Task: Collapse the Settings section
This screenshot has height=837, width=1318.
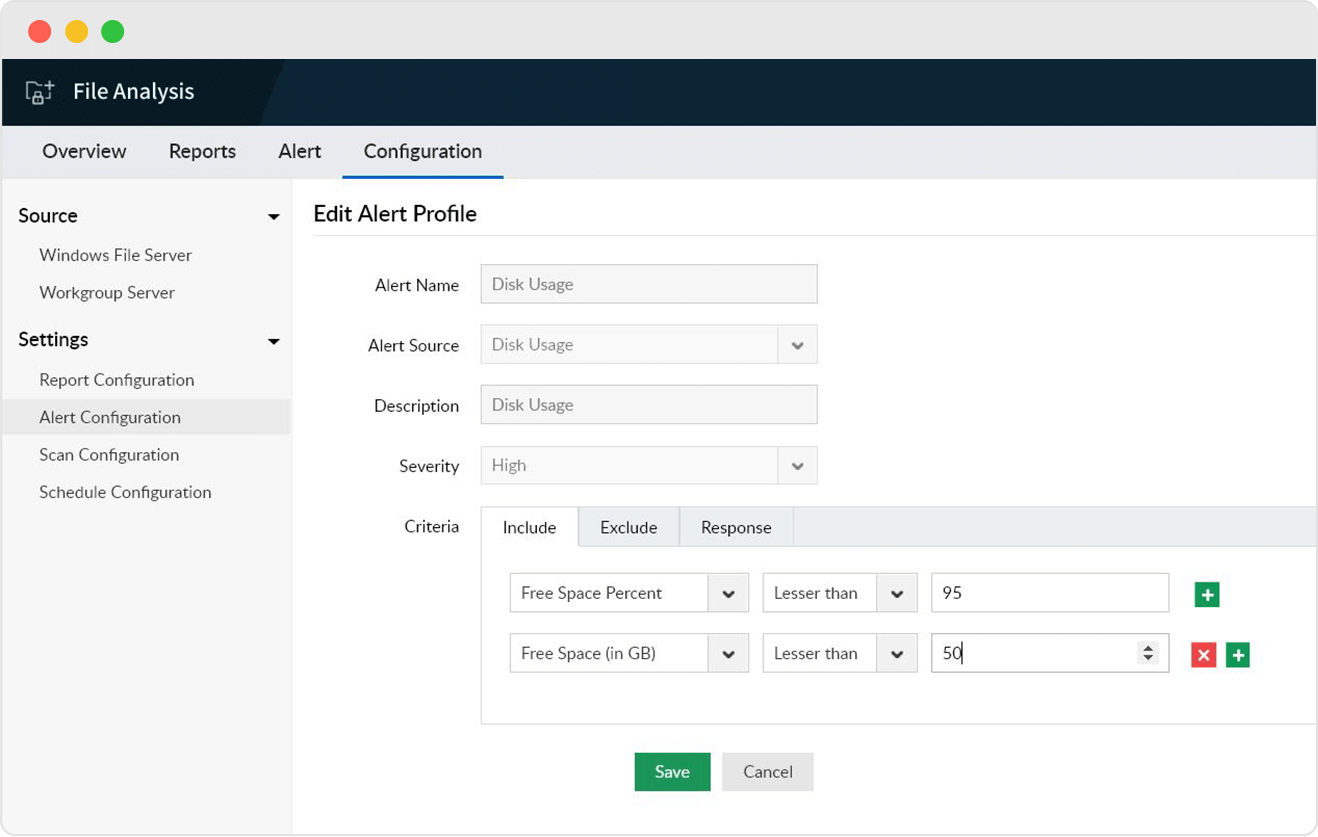Action: pyautogui.click(x=273, y=340)
